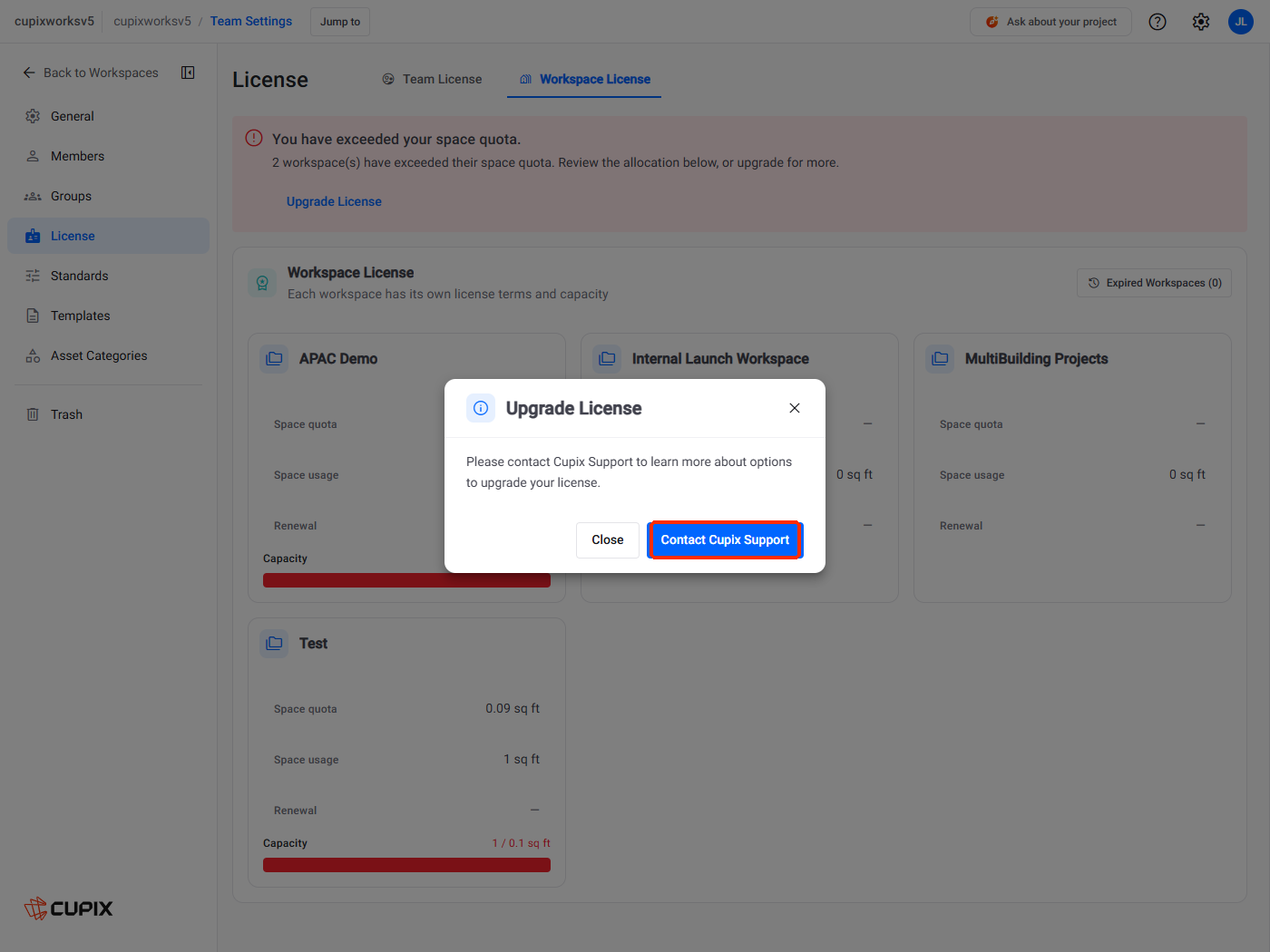Click the Internal Launch Workspace folder icon
The height and width of the screenshot is (952, 1270).
[607, 359]
